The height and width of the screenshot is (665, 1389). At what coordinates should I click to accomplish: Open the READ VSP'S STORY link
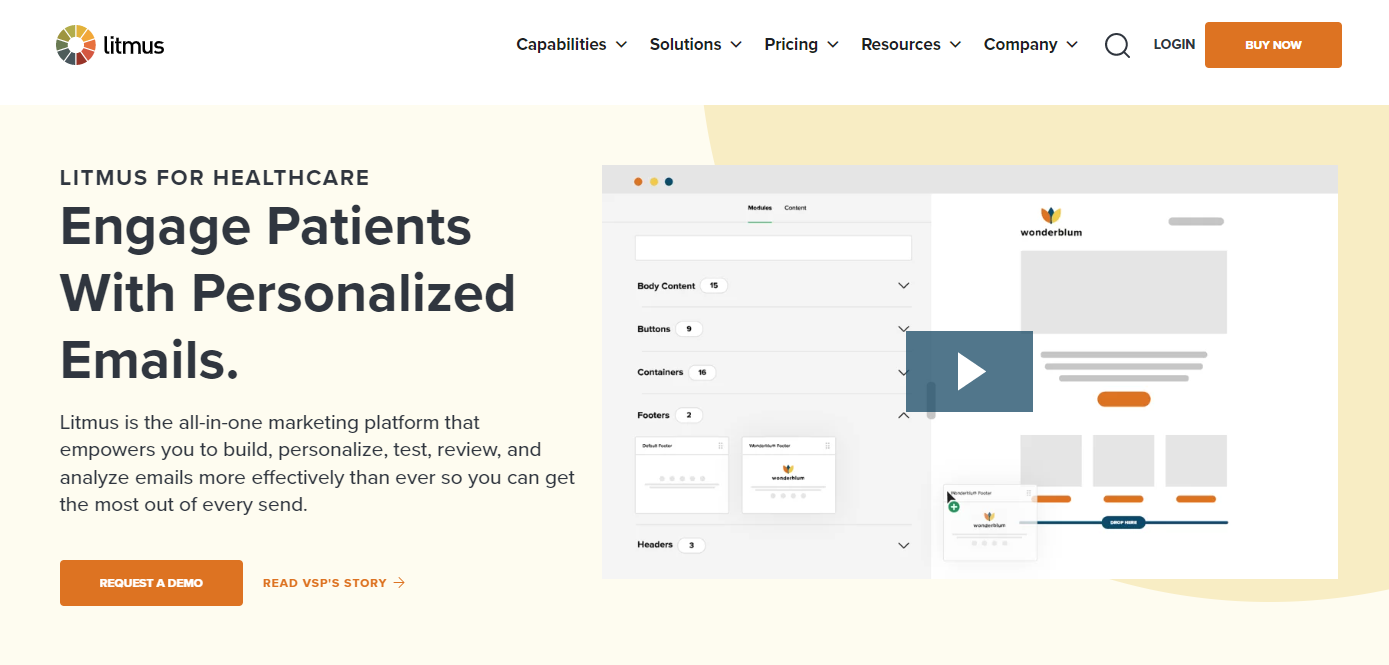[333, 583]
